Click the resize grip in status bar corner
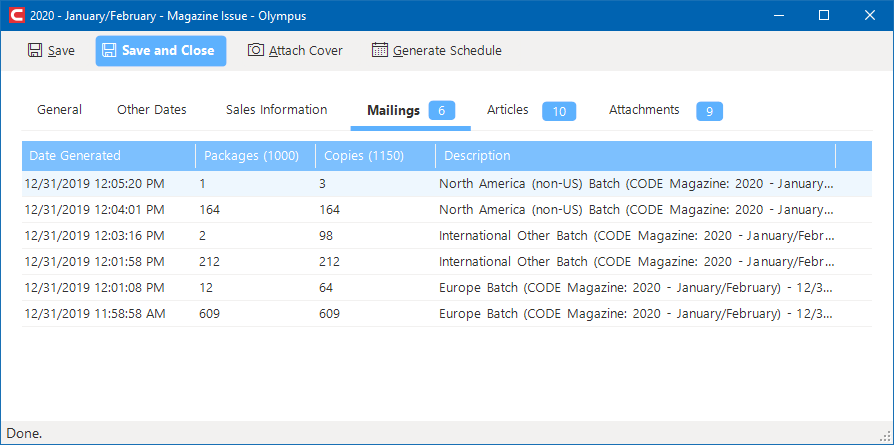The image size is (894, 445). pyautogui.click(x=886, y=438)
